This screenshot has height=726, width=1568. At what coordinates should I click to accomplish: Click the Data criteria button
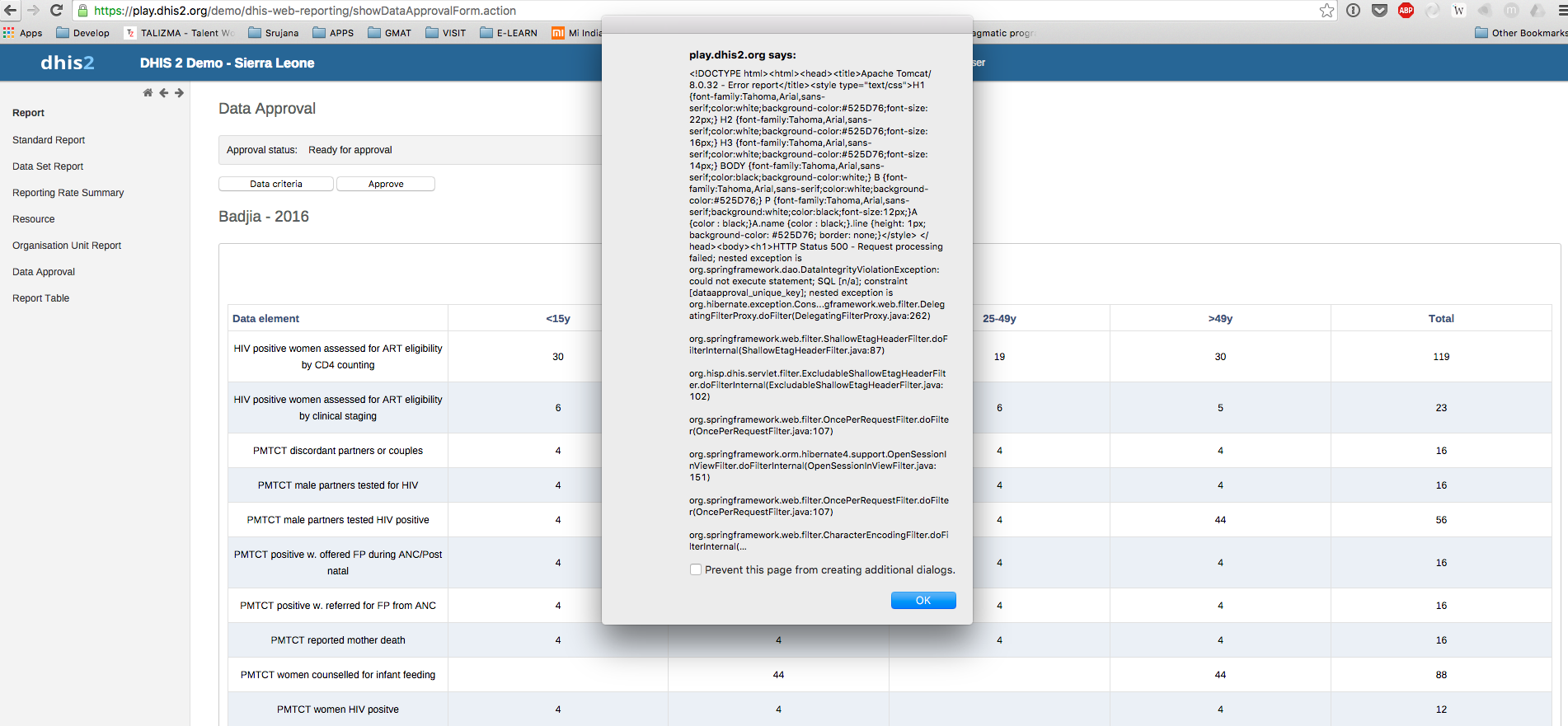coord(276,184)
